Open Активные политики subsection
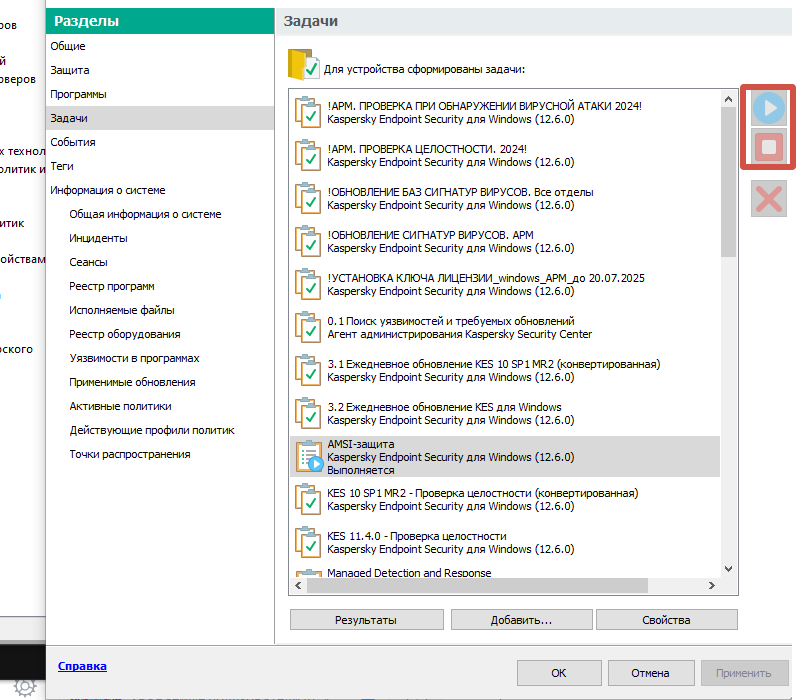 pyautogui.click(x=120, y=406)
